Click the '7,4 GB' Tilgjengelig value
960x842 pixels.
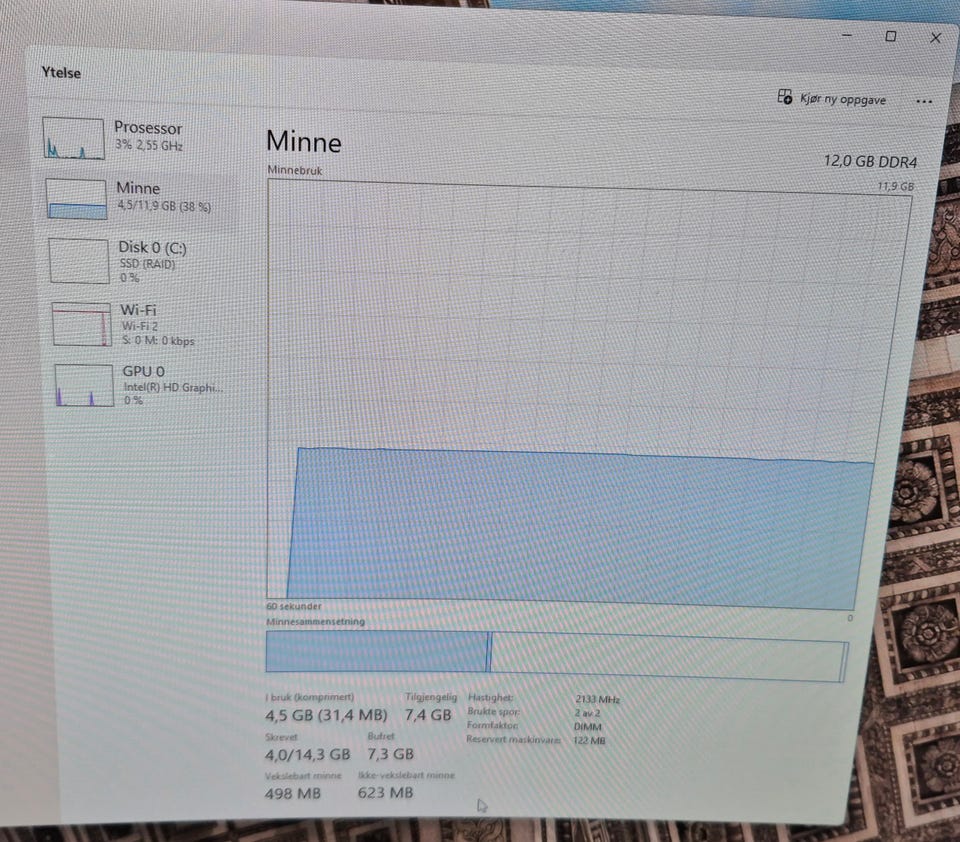pos(427,715)
